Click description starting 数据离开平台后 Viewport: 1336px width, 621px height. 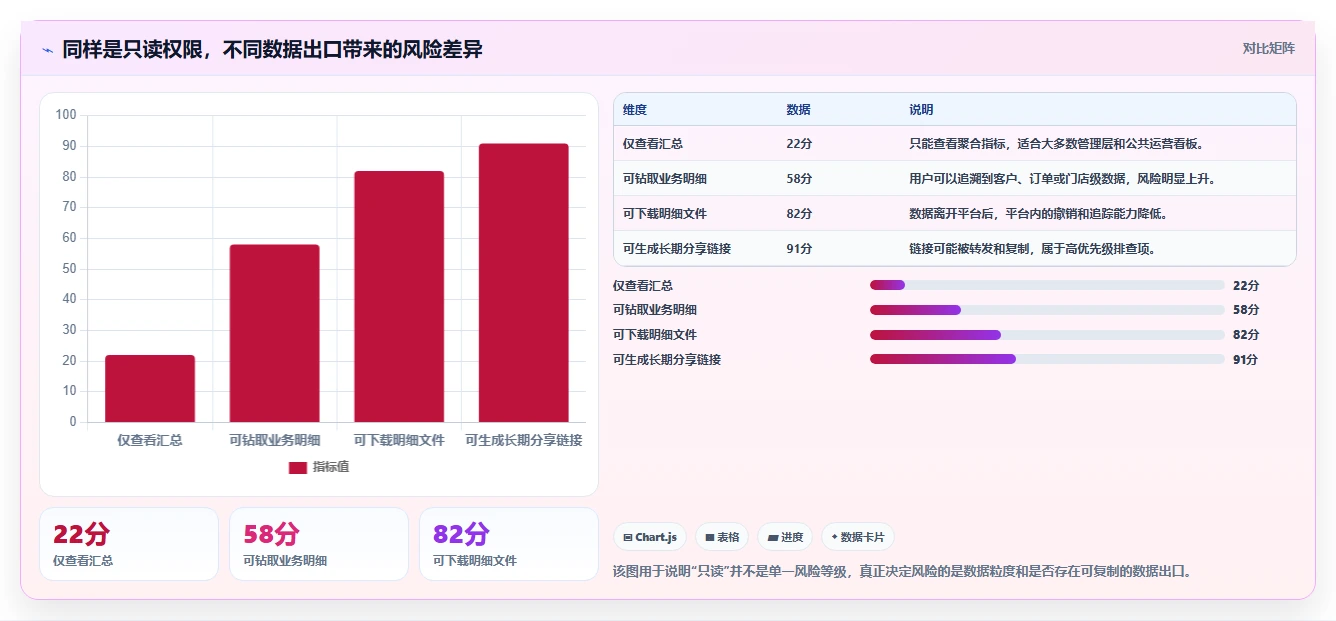tap(1039, 214)
